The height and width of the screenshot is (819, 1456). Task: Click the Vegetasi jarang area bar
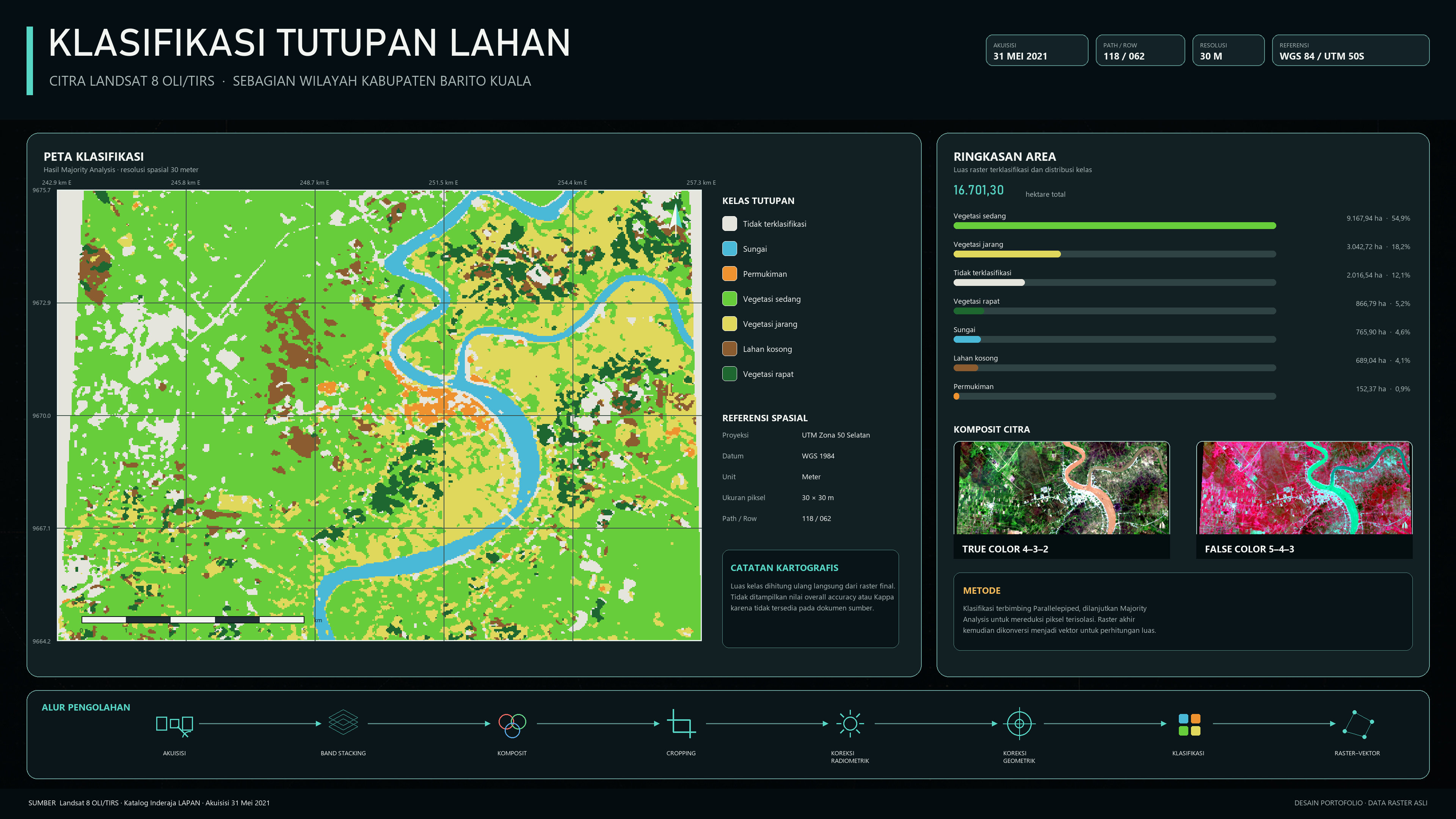(1115, 254)
